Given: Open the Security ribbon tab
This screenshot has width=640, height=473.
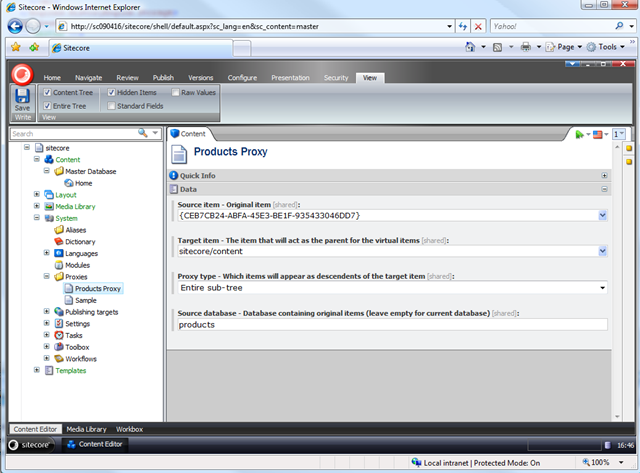Looking at the screenshot, I should [x=336, y=78].
